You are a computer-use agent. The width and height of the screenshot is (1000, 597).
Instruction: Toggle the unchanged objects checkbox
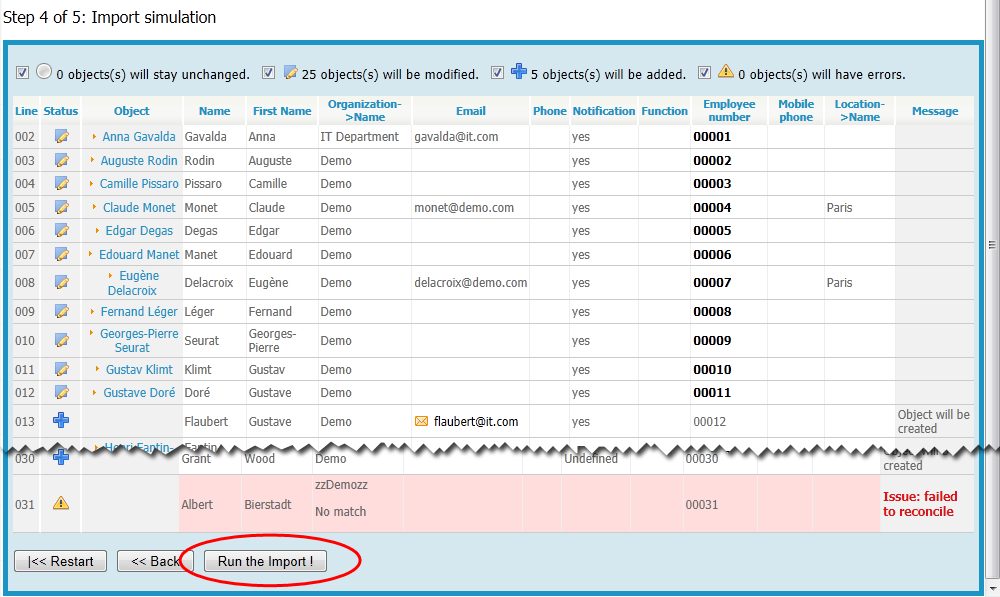coord(22,72)
